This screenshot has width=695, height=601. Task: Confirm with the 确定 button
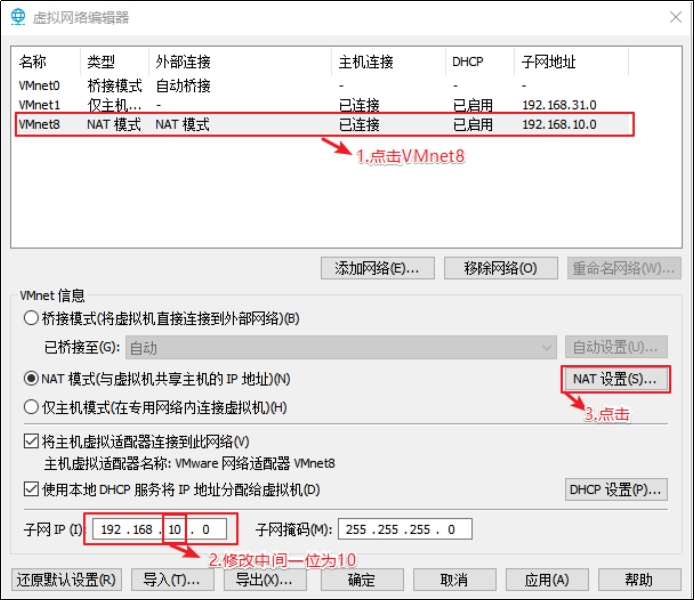pyautogui.click(x=362, y=580)
